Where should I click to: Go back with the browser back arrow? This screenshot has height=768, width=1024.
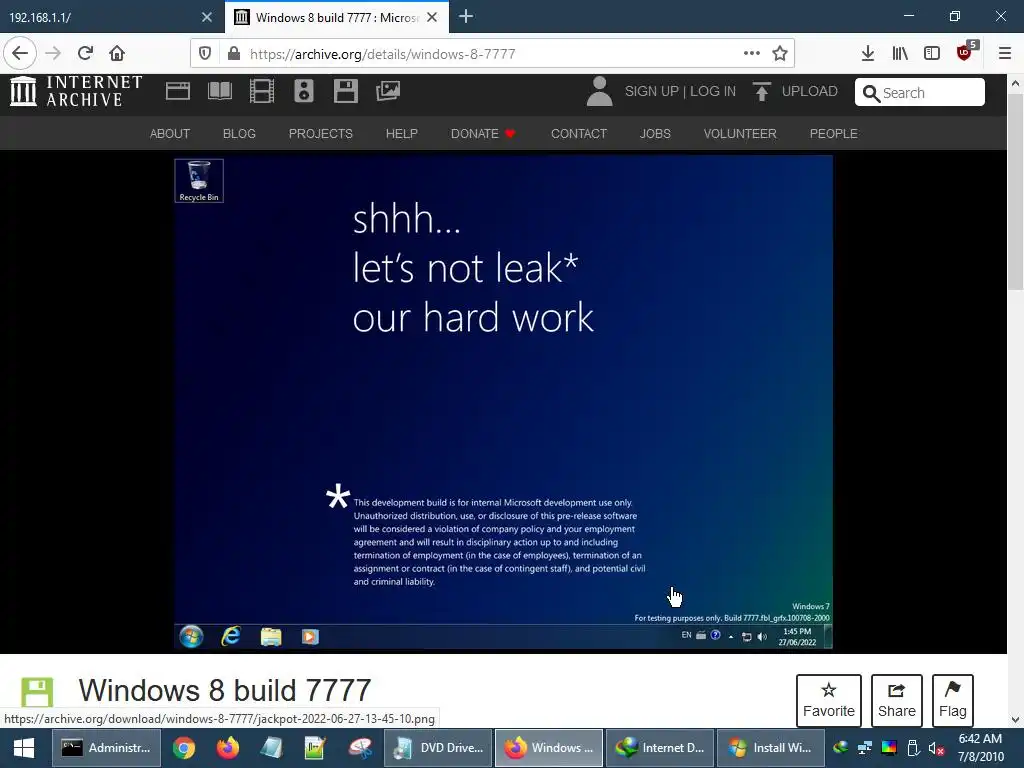20,54
